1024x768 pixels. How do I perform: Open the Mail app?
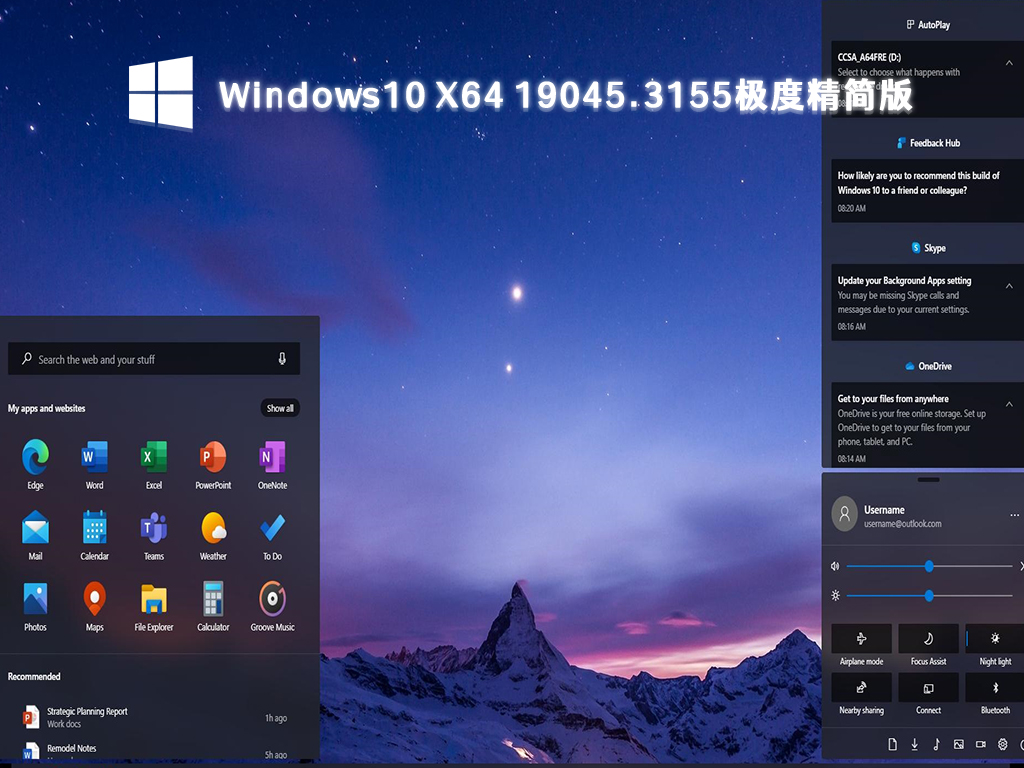[35, 535]
